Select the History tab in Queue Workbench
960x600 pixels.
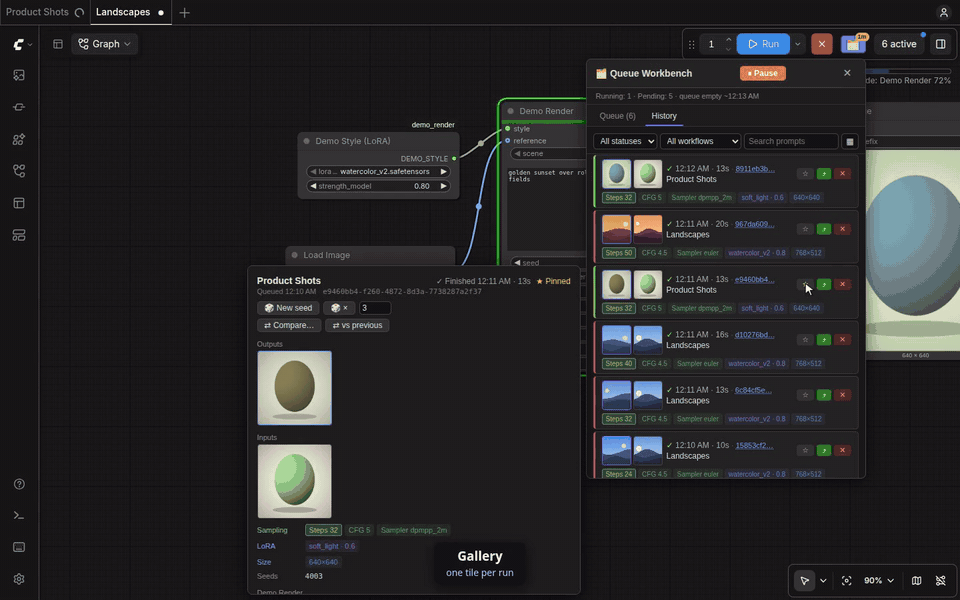[664, 116]
